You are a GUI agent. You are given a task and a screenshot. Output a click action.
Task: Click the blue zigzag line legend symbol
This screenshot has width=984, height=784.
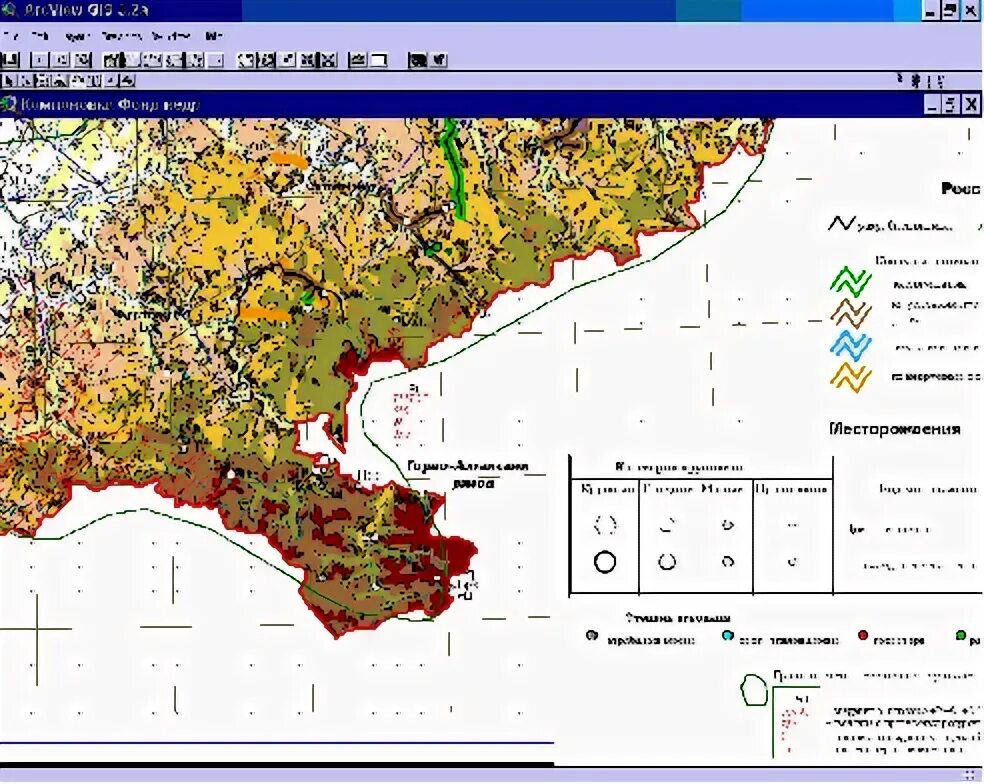tap(850, 345)
